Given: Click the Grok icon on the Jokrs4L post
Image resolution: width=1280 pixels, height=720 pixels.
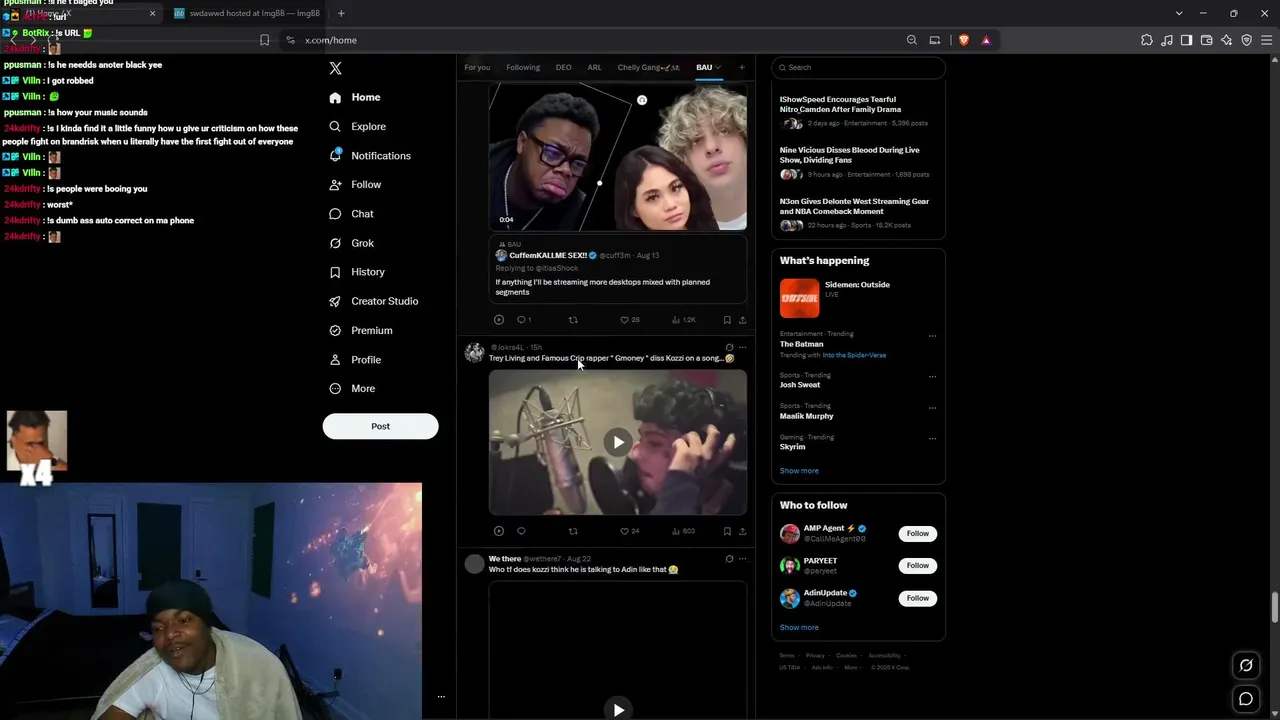Looking at the screenshot, I should 729,347.
